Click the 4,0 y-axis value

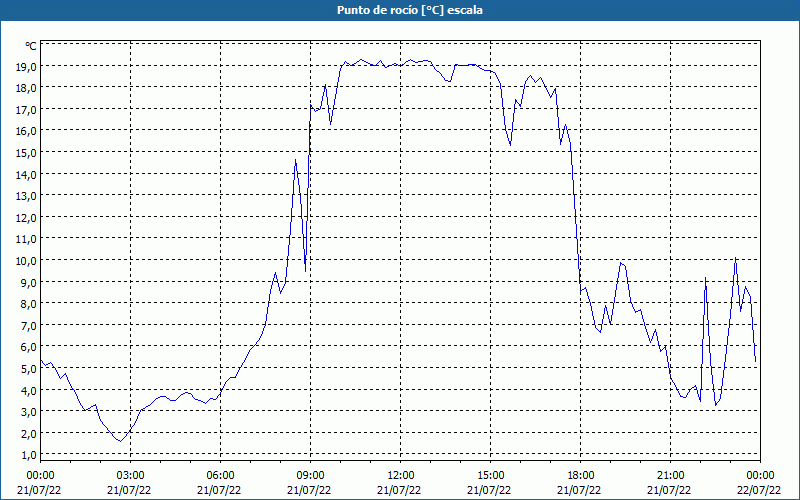[x=29, y=390]
